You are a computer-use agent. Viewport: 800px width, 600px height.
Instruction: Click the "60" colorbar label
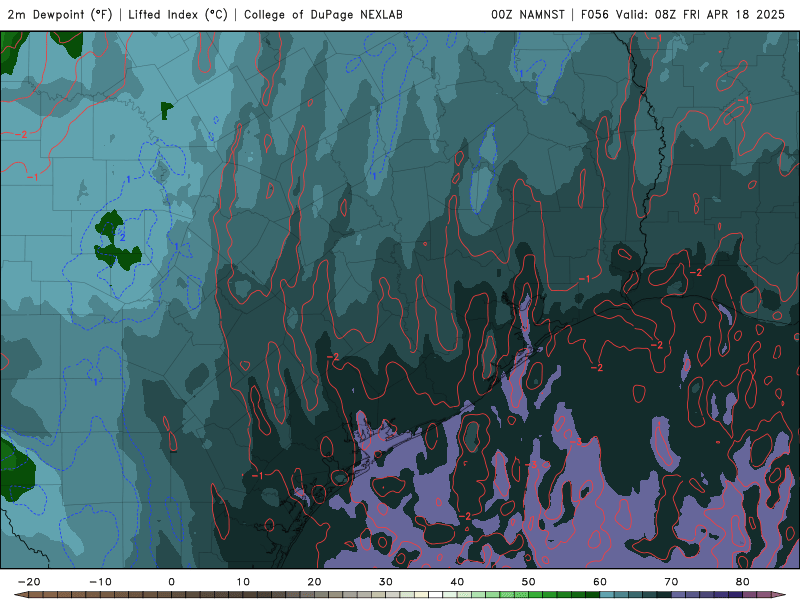600,582
